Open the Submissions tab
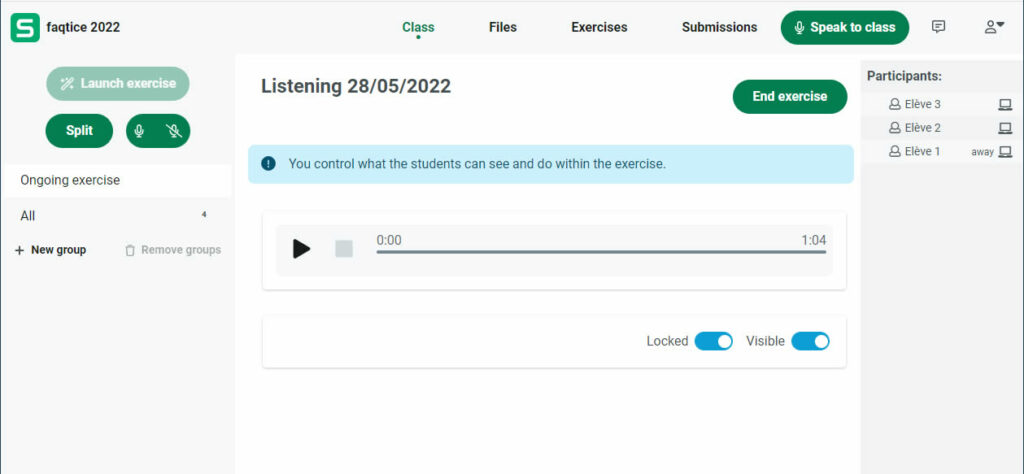 click(x=719, y=27)
